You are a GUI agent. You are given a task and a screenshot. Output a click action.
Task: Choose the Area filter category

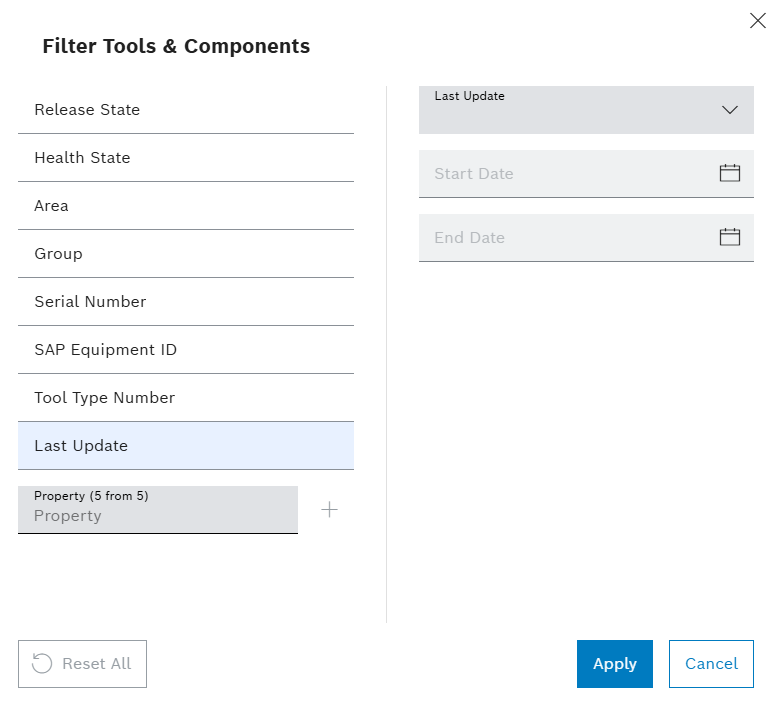tap(186, 206)
